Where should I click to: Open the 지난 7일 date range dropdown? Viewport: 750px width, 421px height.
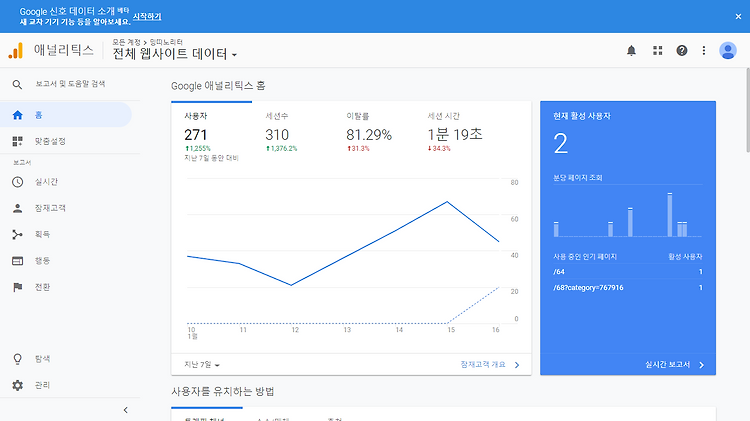click(x=202, y=365)
